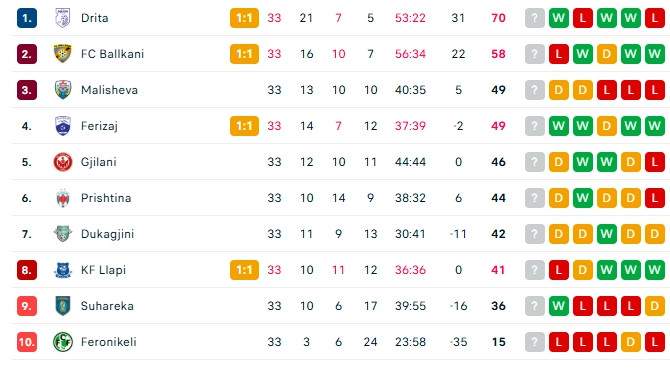Image resolution: width=670 pixels, height=370 pixels.
Task: Click KF Llapi's orange 1:1 badge
Action: pyautogui.click(x=244, y=270)
